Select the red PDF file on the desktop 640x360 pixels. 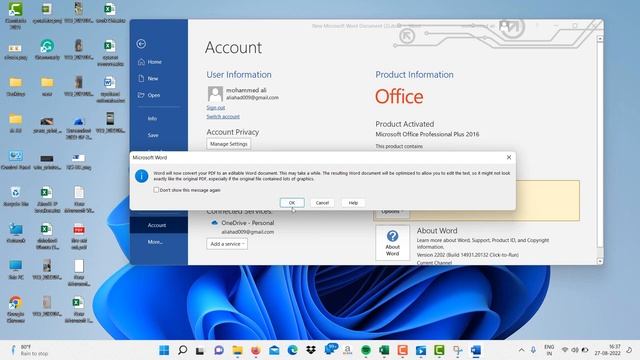tap(79, 236)
